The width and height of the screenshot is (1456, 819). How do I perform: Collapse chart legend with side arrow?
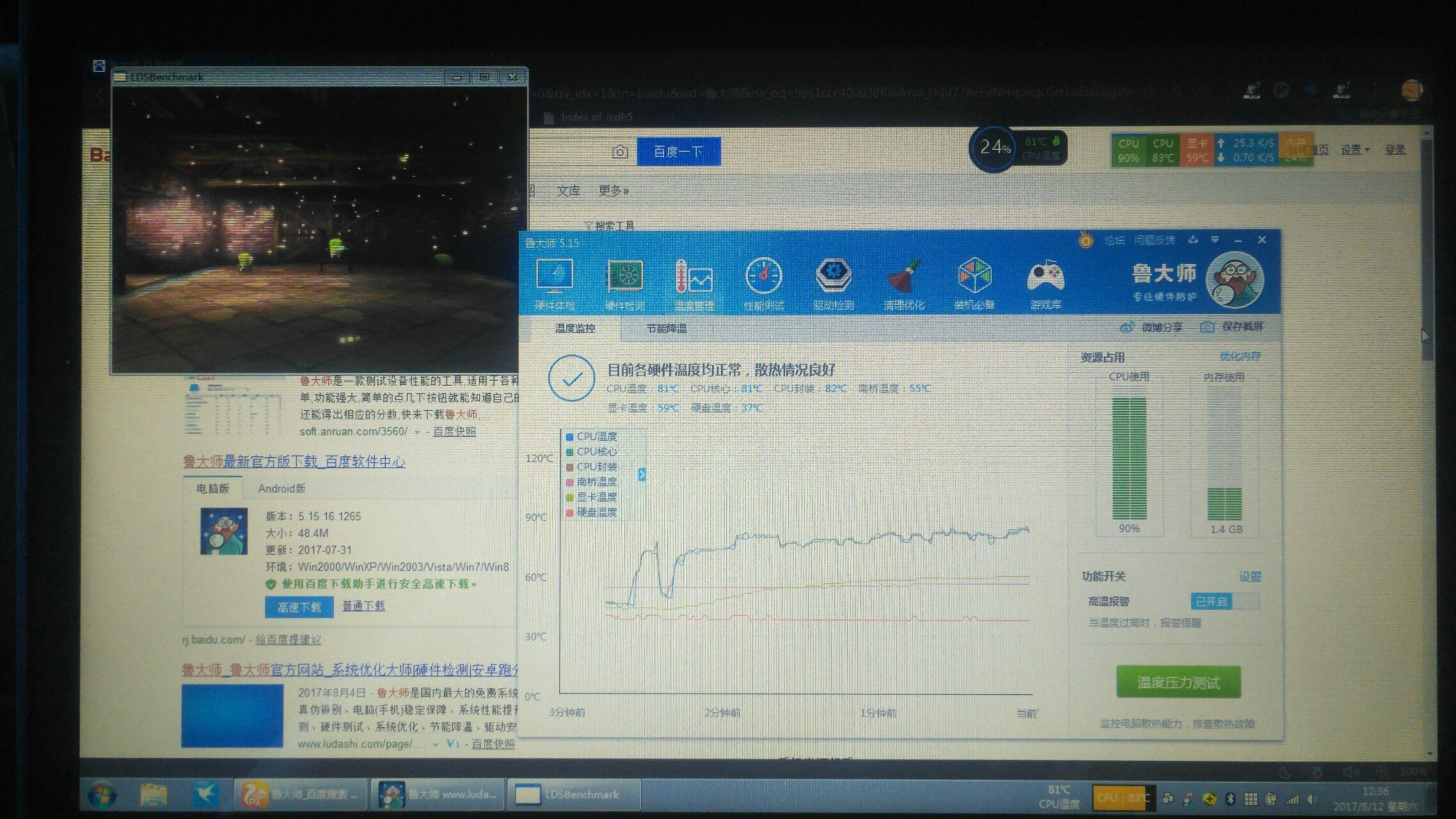coord(642,474)
